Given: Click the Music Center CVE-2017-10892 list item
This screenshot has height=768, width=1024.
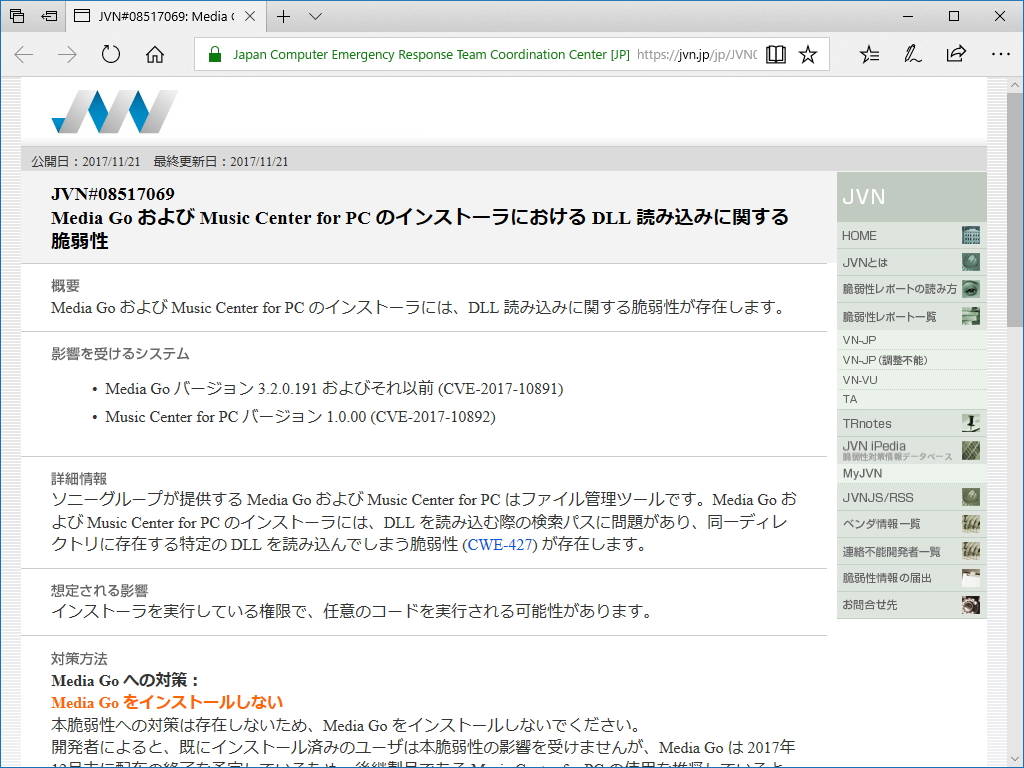Looking at the screenshot, I should point(300,417).
